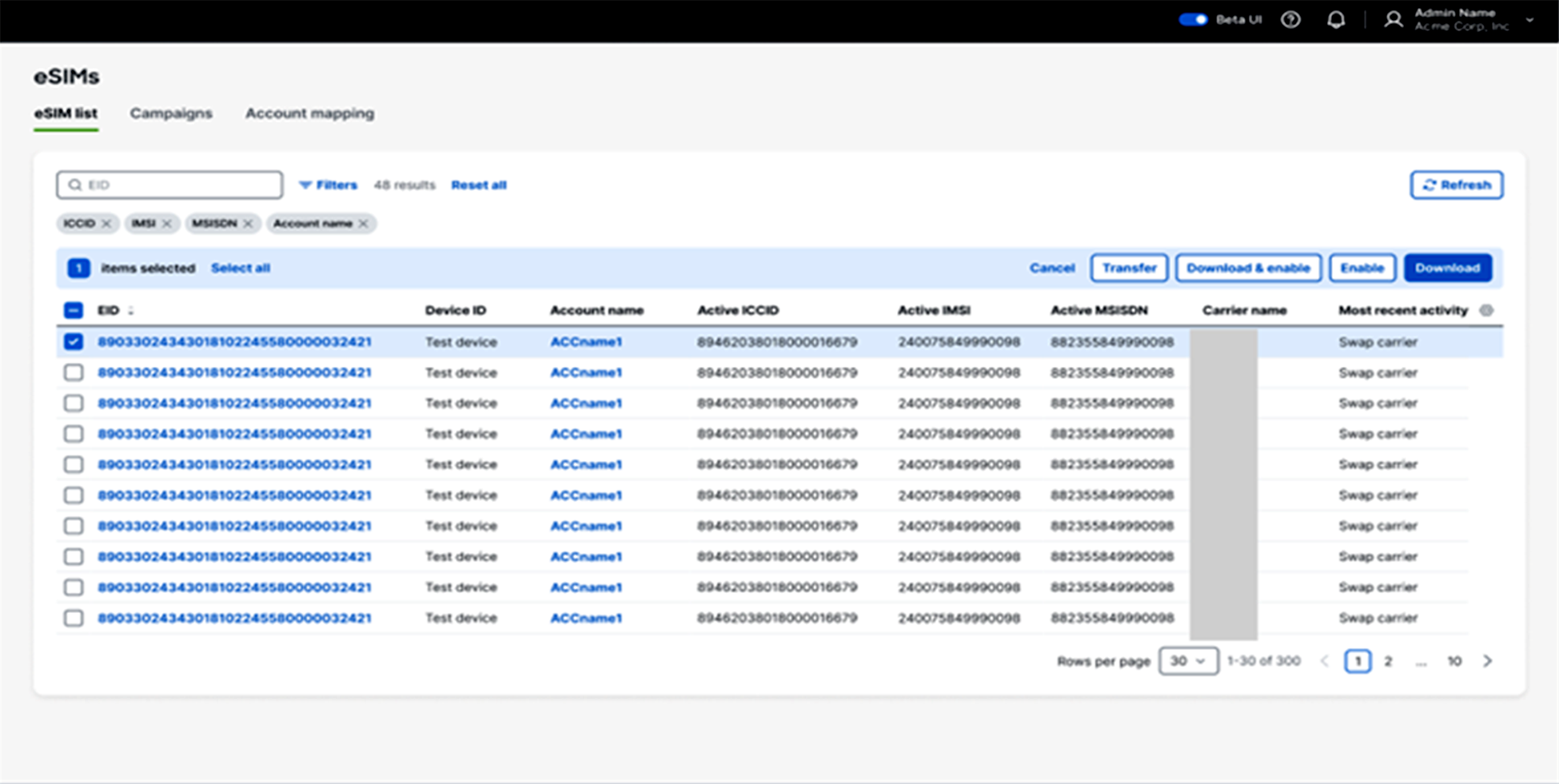Click the Active IMSI column header
Image resolution: width=1559 pixels, height=784 pixels.
pos(934,310)
